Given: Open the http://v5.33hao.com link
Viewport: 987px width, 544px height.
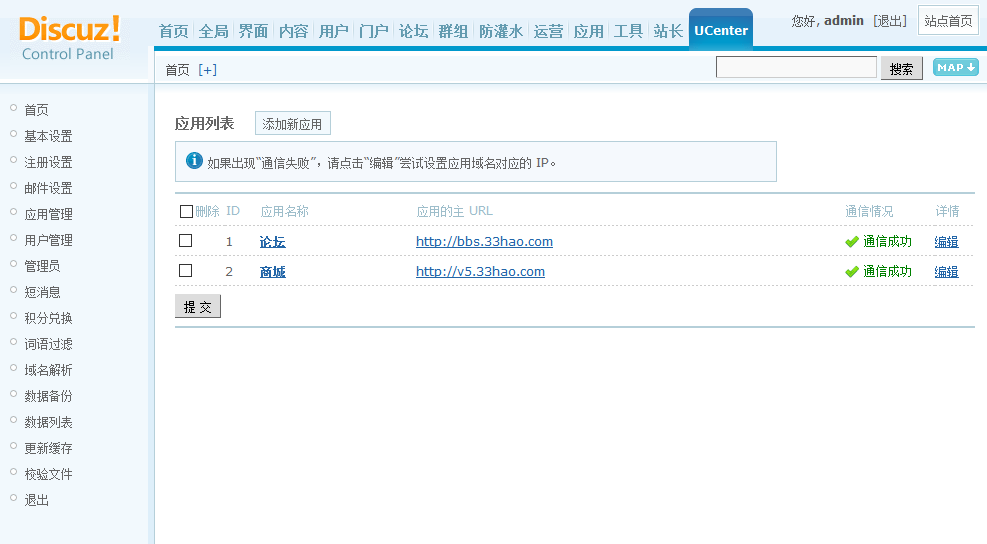Looking at the screenshot, I should tap(480, 271).
